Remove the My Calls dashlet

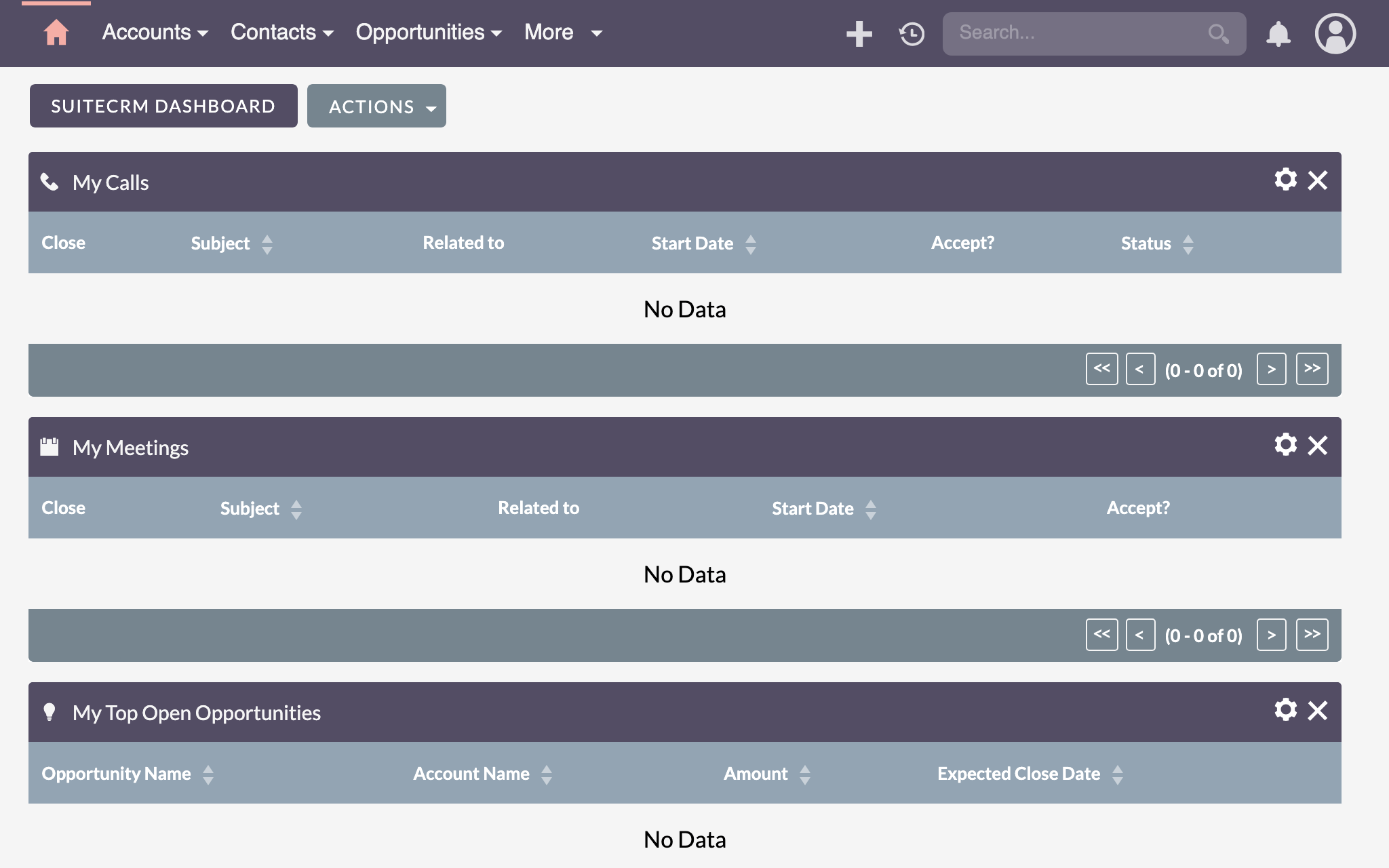click(1318, 180)
